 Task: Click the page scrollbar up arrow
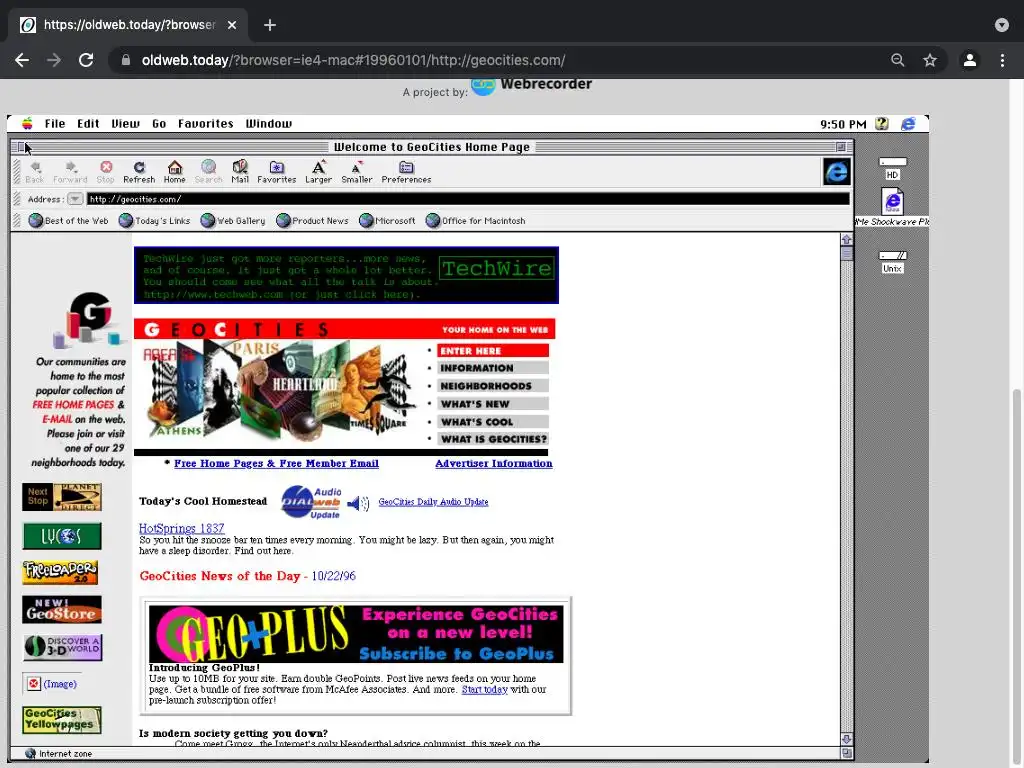pos(846,240)
